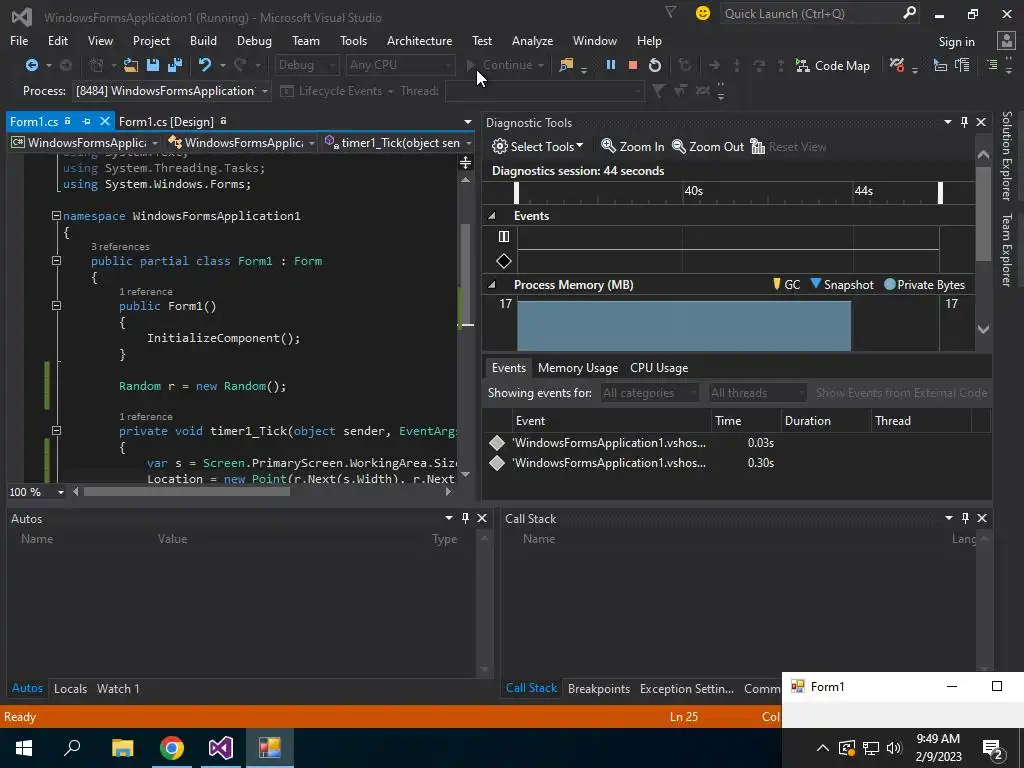Viewport: 1024px width, 768px height.
Task: Switch to the Memory Usage tab
Action: tap(577, 368)
